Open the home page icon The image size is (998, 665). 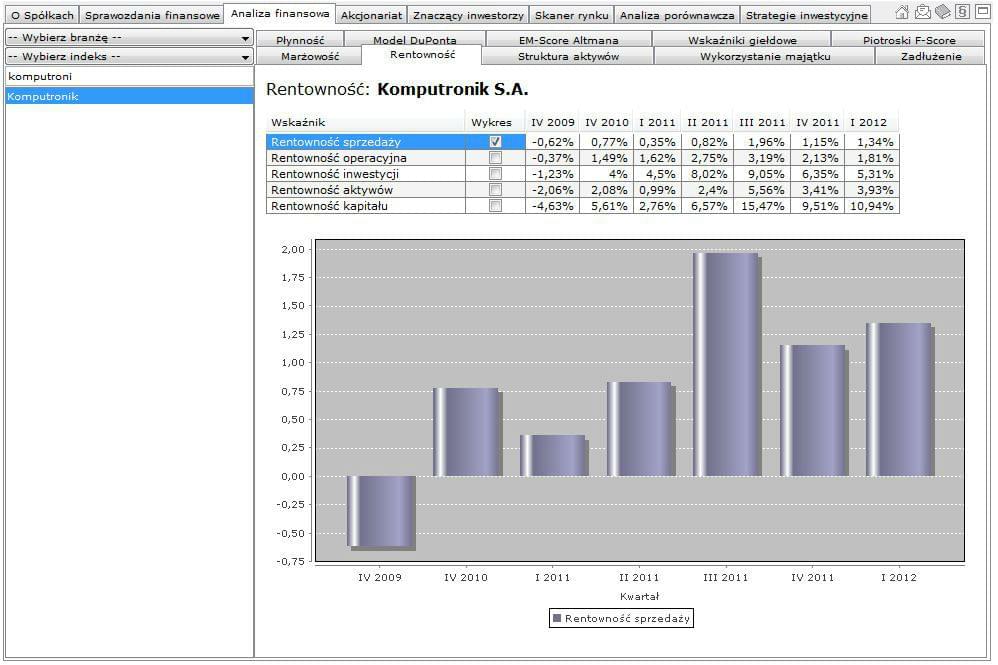(902, 11)
